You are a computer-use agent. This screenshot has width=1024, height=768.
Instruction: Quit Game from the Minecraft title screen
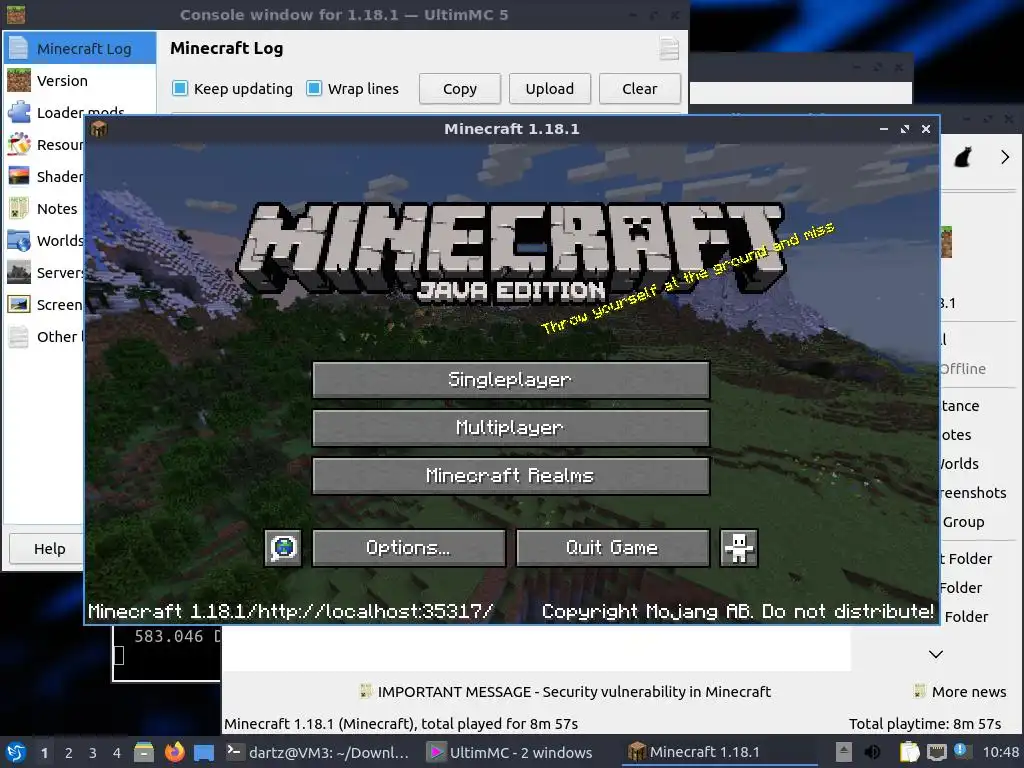tap(613, 547)
